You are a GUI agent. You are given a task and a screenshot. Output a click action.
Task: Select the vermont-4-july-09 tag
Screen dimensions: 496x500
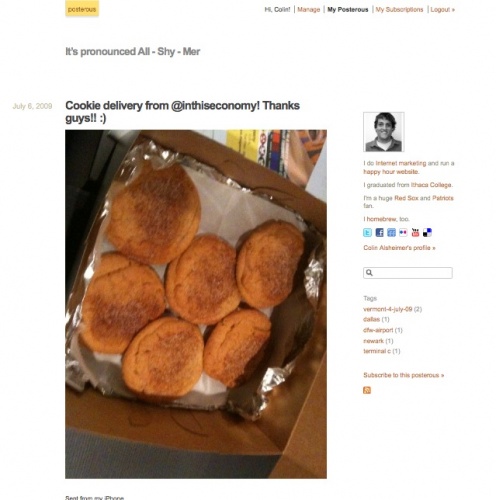[388, 309]
